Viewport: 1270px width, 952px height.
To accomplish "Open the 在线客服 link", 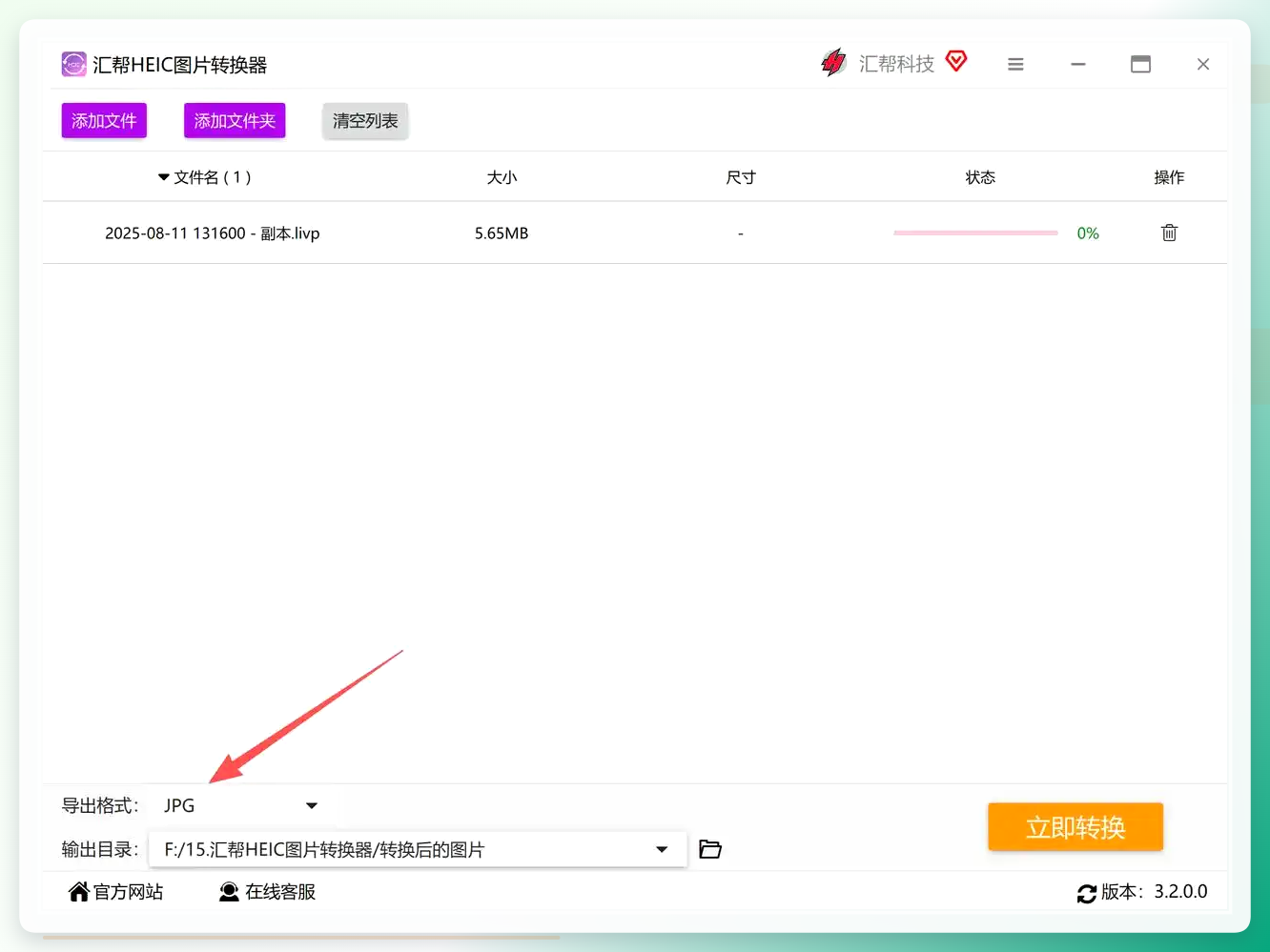I will point(280,892).
